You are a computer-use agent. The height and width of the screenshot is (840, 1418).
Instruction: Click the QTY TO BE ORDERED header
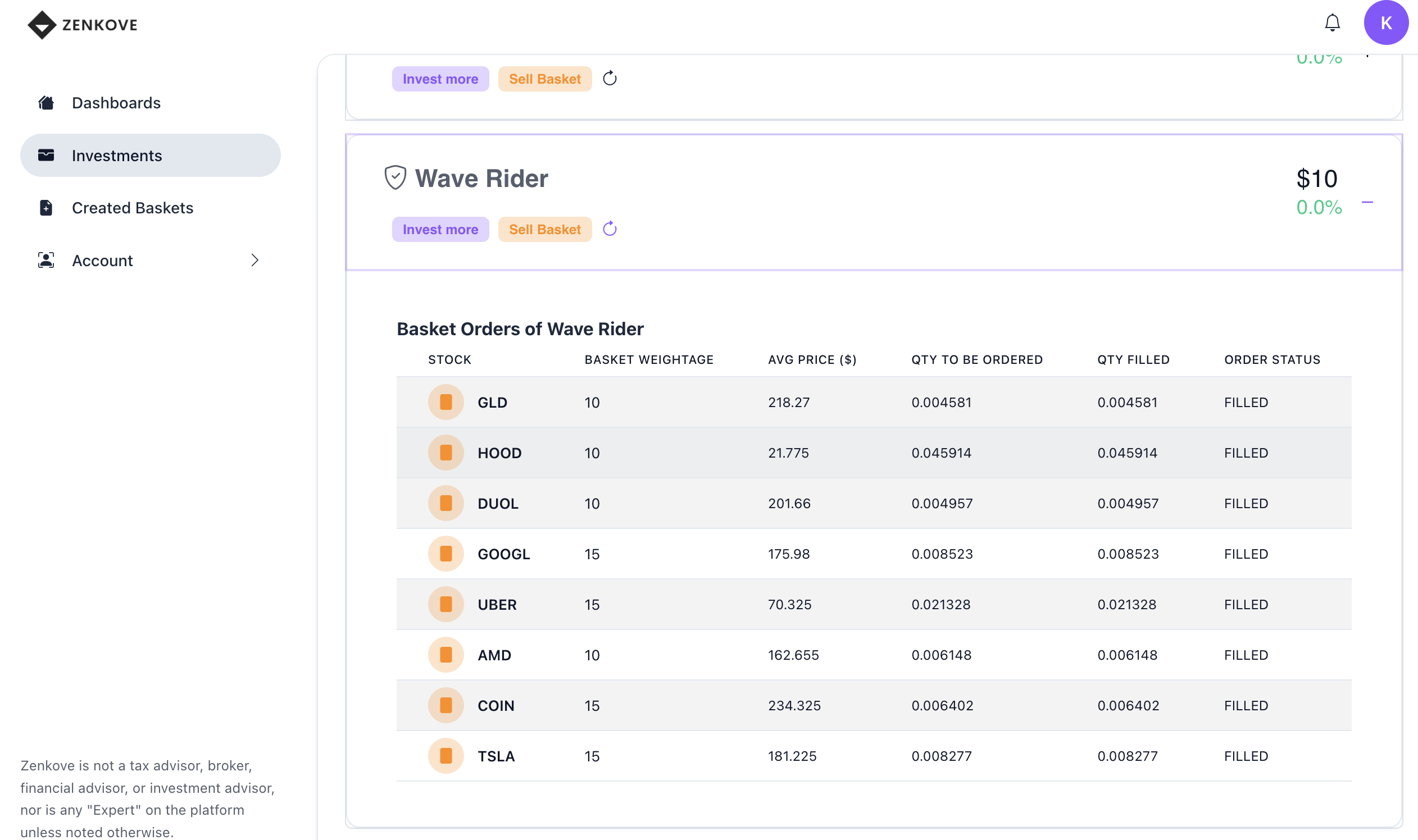977,360
